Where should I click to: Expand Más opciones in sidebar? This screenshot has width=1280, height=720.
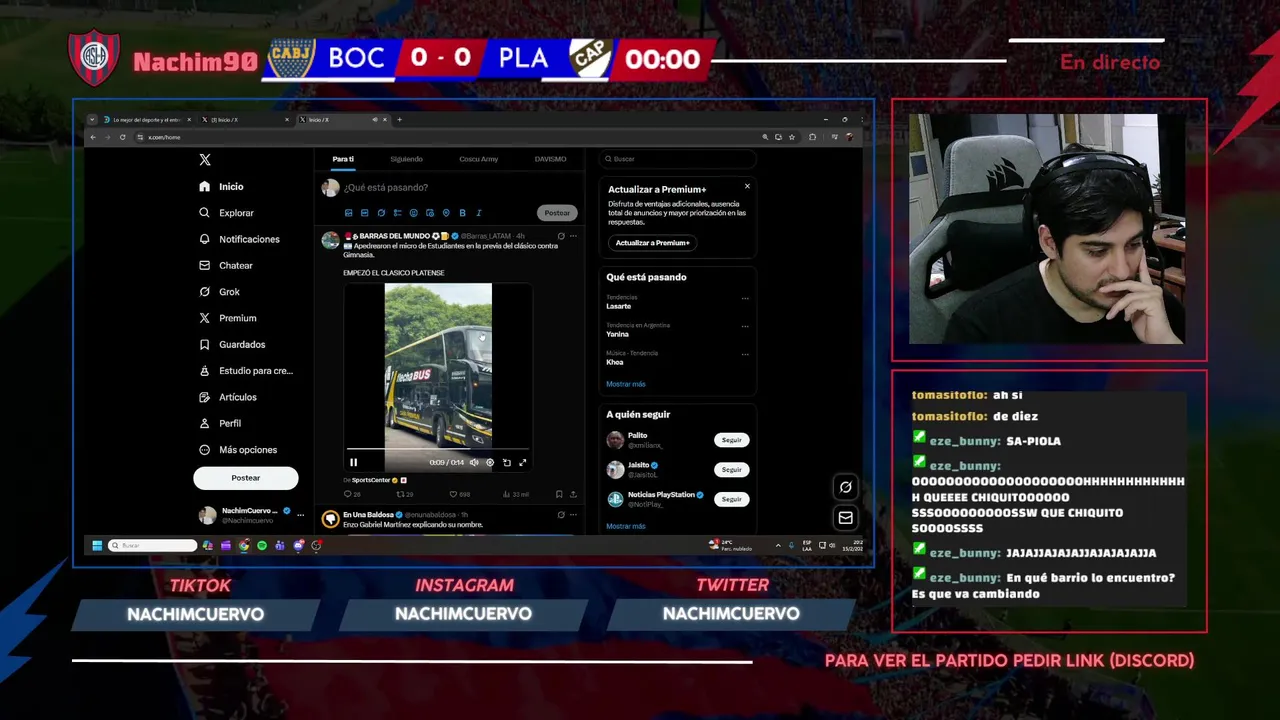tap(238, 450)
